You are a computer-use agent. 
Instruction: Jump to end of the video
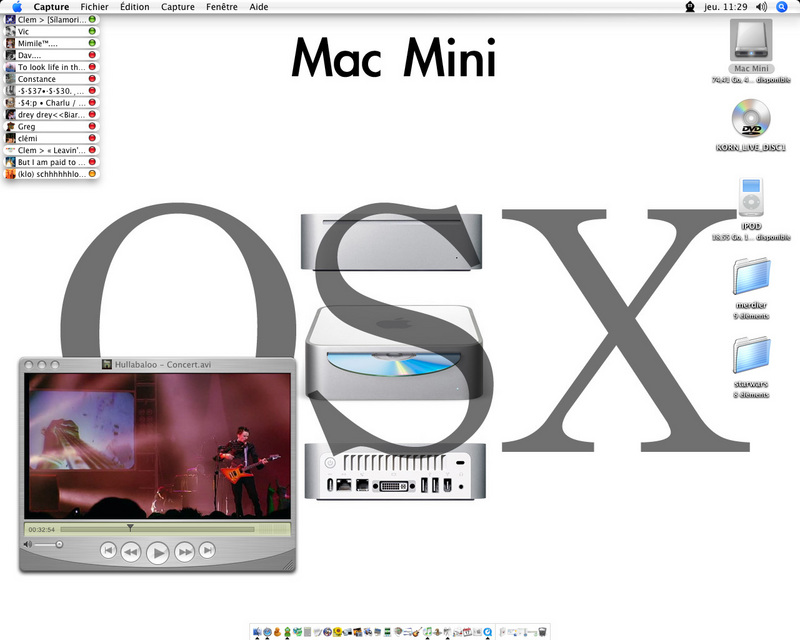click(207, 550)
